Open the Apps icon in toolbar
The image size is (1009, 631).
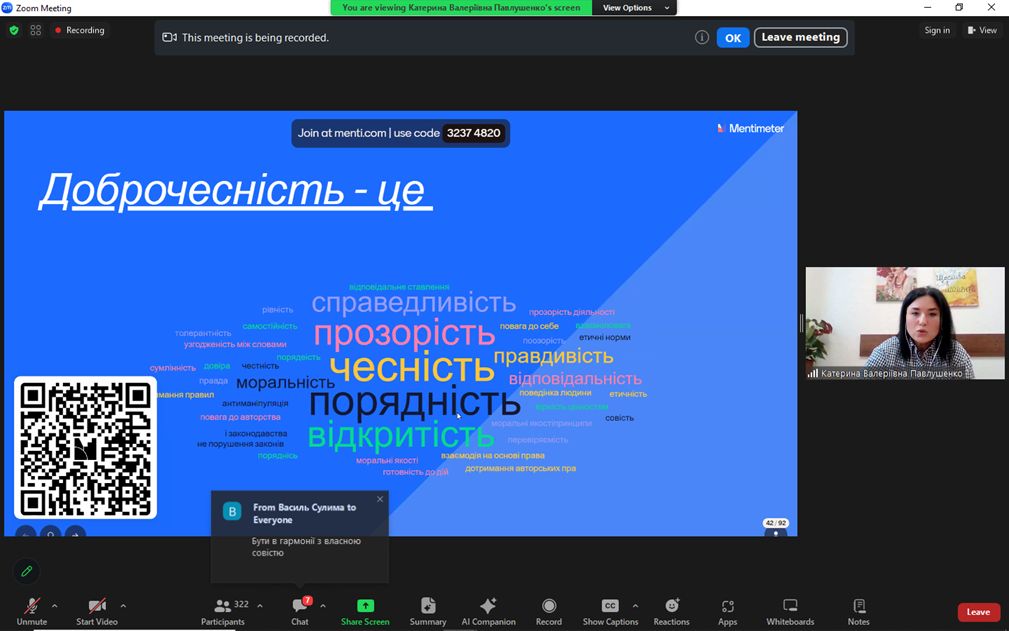tap(727, 609)
